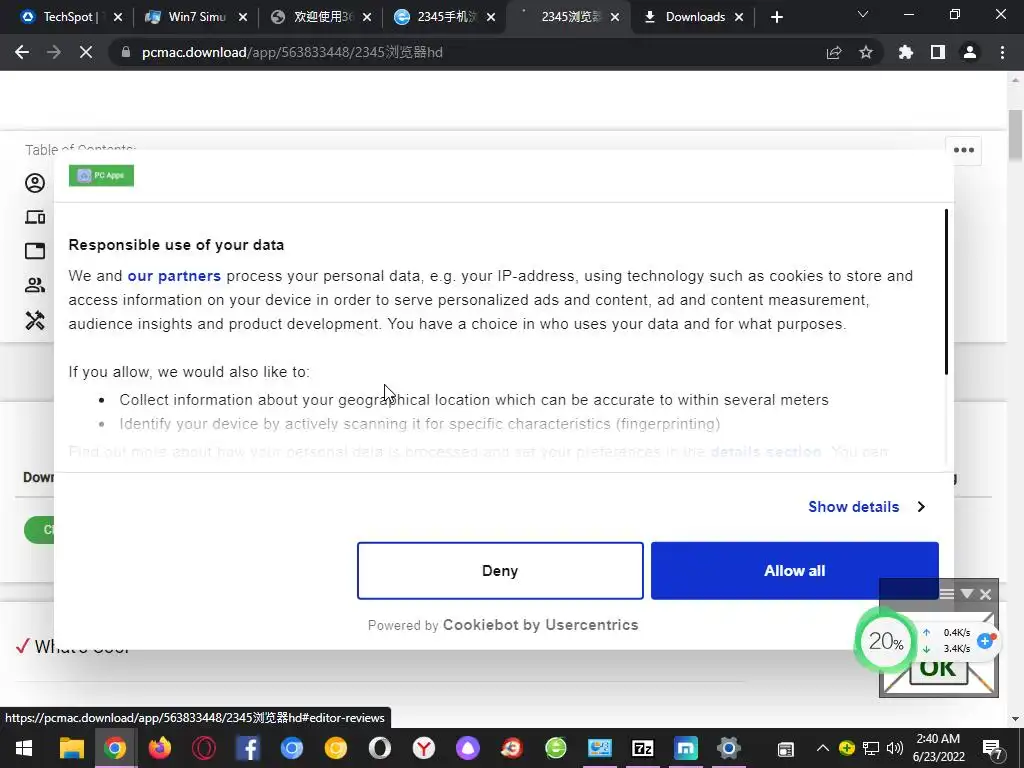
Task: Open File Explorer from the taskbar
Action: [x=72, y=748]
